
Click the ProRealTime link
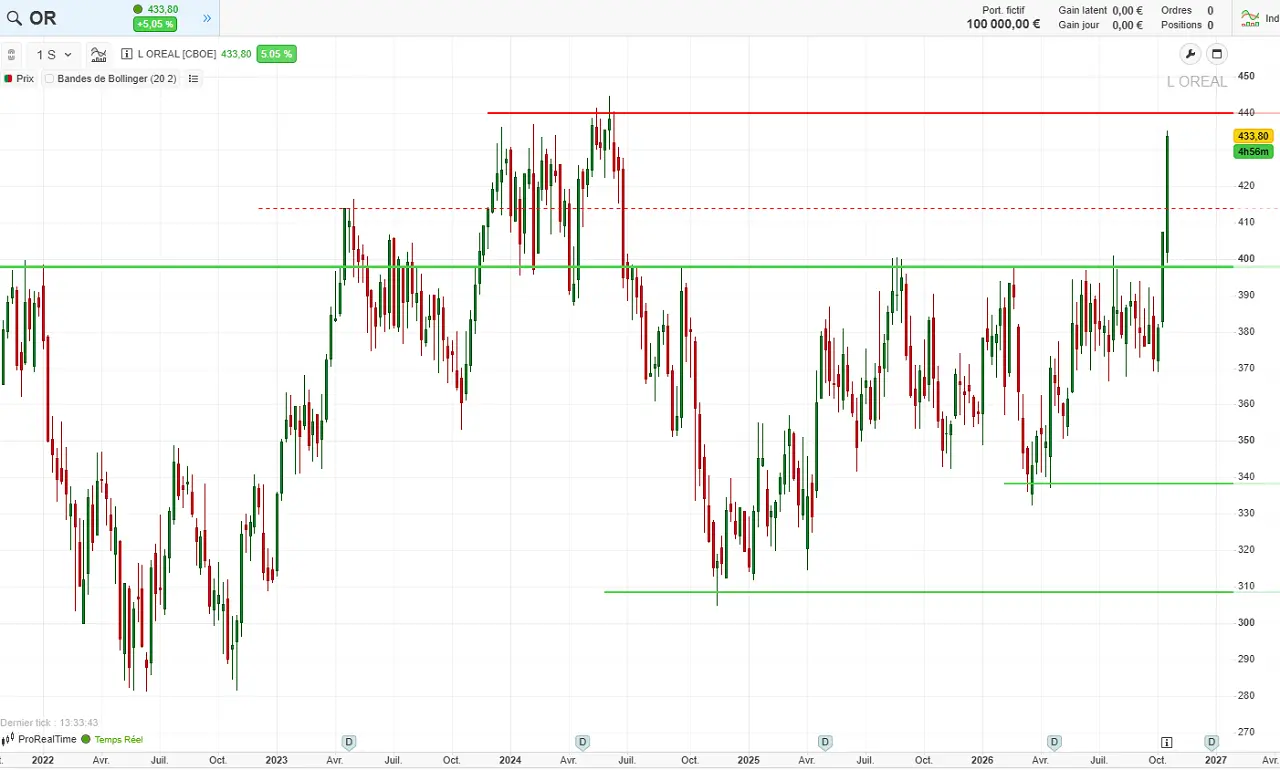47,740
